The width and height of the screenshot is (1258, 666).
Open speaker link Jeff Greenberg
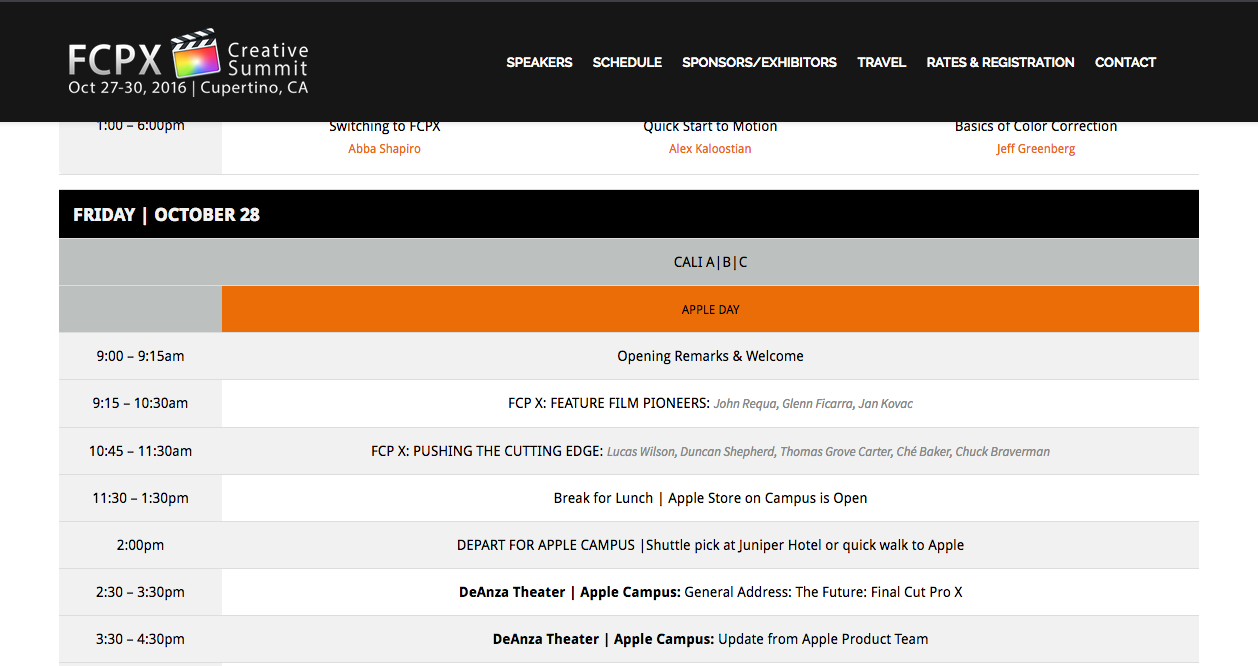coord(1036,149)
